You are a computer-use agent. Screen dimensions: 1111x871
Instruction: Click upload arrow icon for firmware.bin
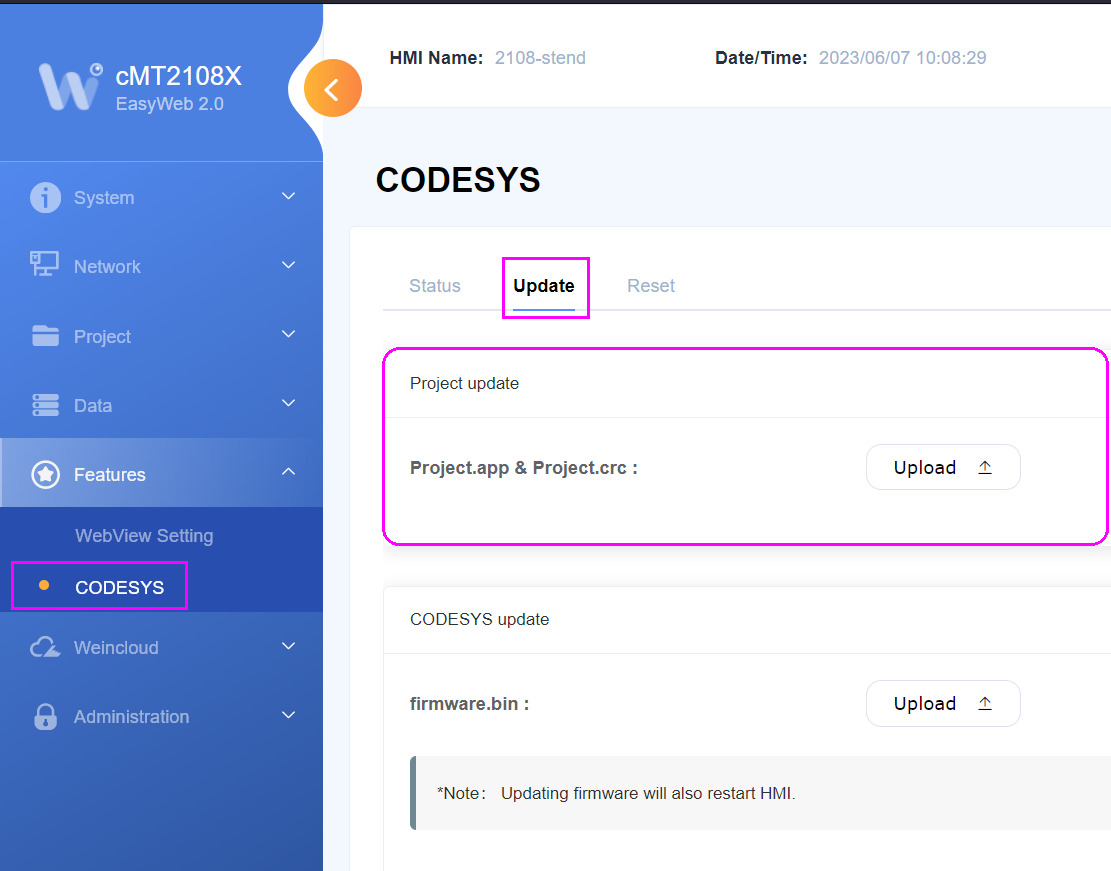coord(985,703)
